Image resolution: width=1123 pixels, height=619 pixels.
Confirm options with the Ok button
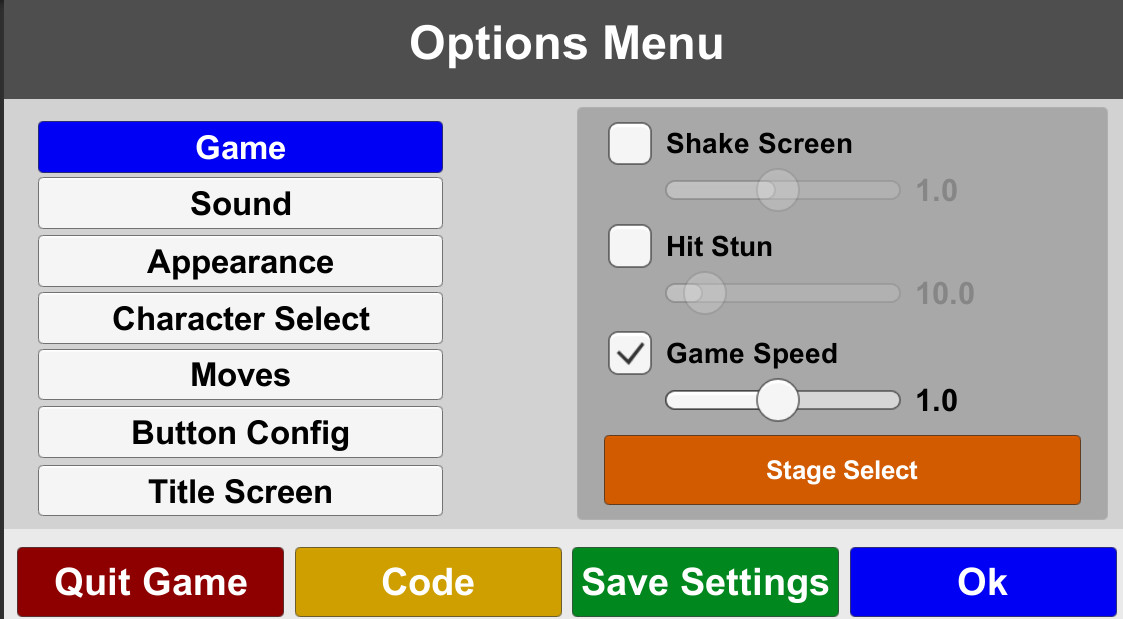pyautogui.click(x=983, y=581)
